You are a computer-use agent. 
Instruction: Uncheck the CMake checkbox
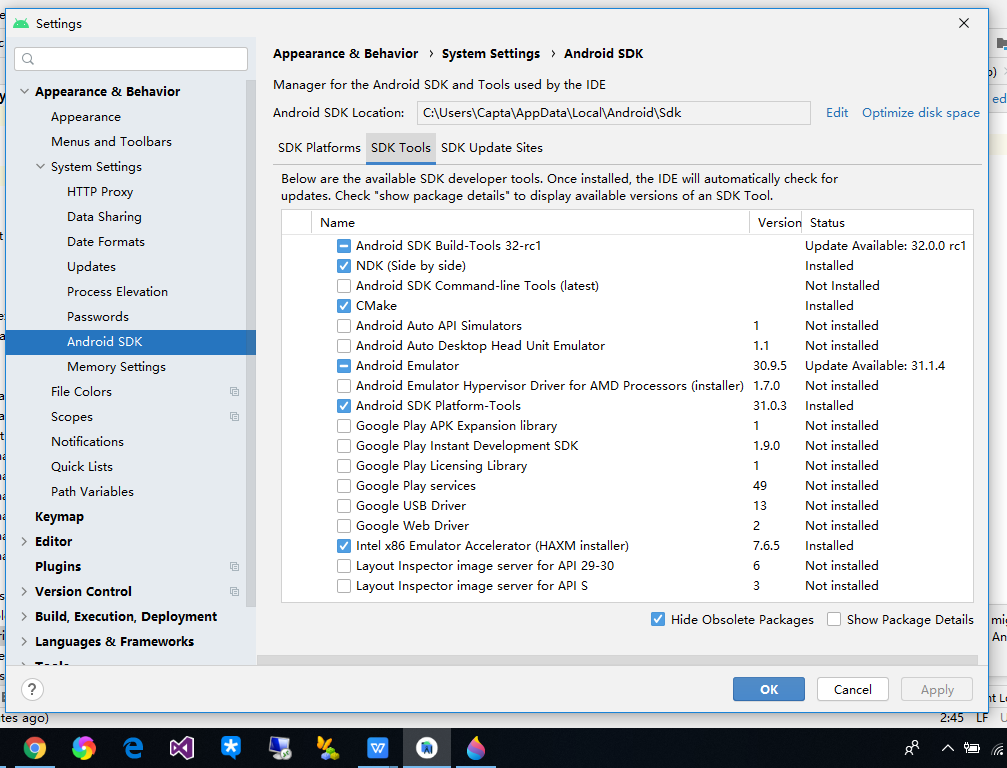pos(344,306)
